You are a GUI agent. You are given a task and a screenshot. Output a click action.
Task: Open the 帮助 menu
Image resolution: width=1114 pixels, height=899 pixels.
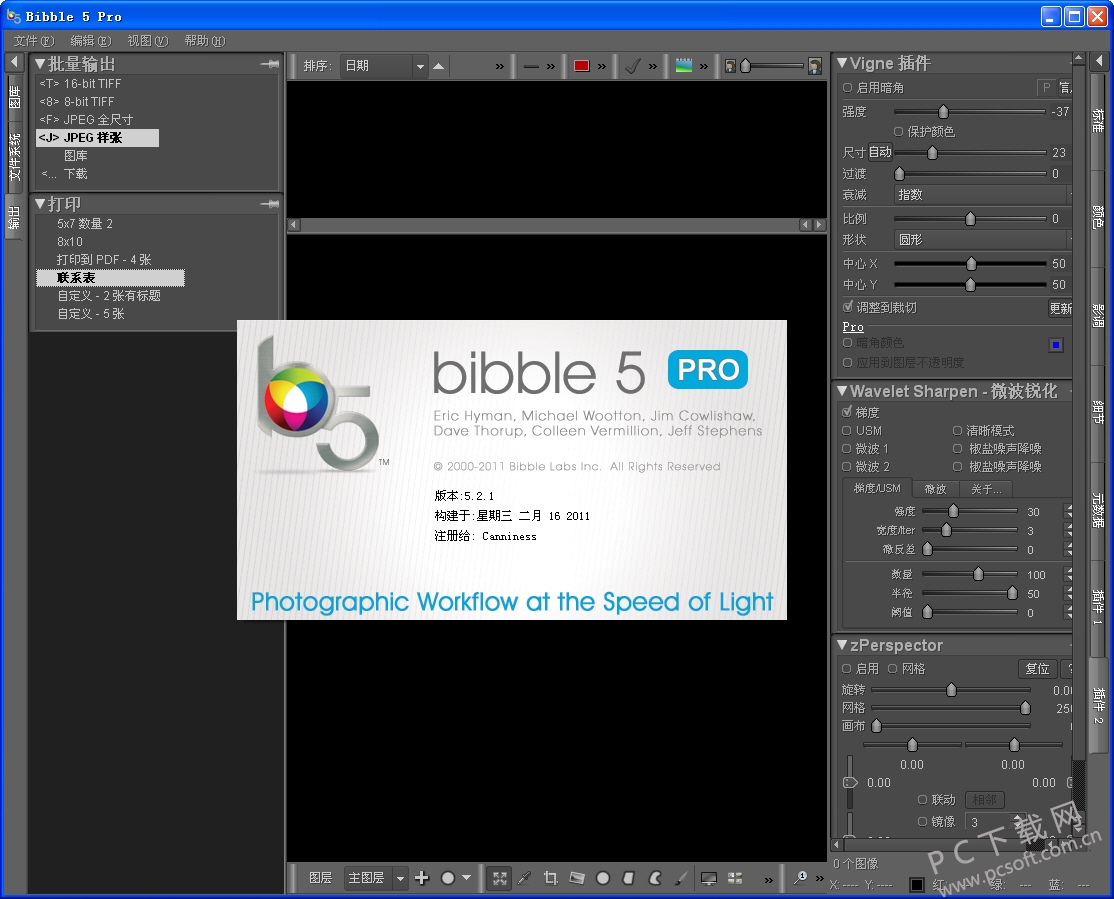pos(205,41)
